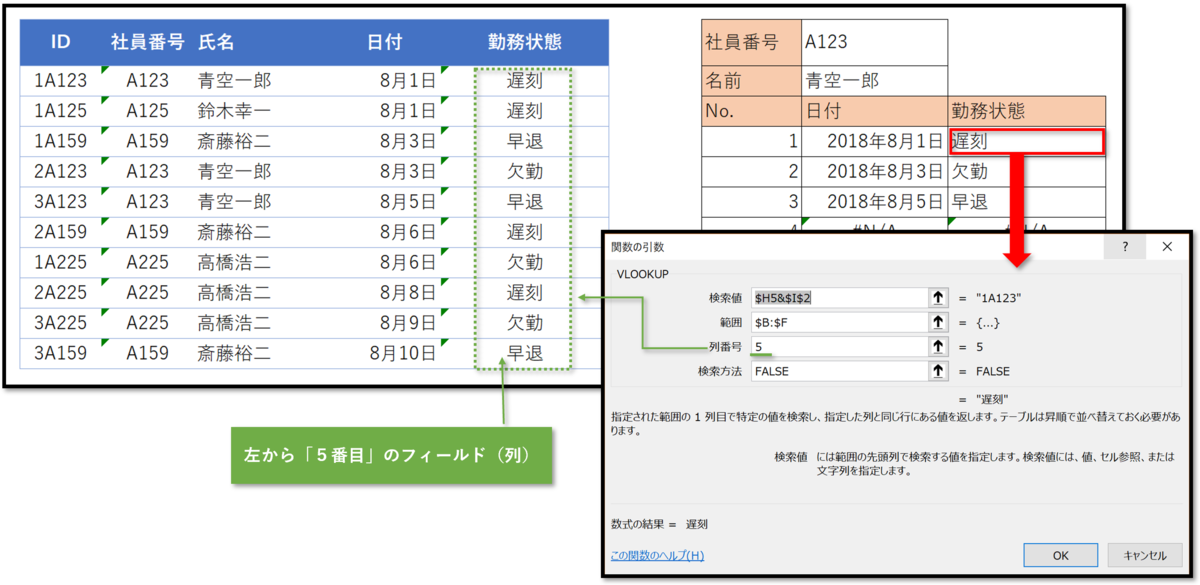Confirm the VLOOKUP arguments with OK
Screen dimensions: 1200x585
[1060, 555]
